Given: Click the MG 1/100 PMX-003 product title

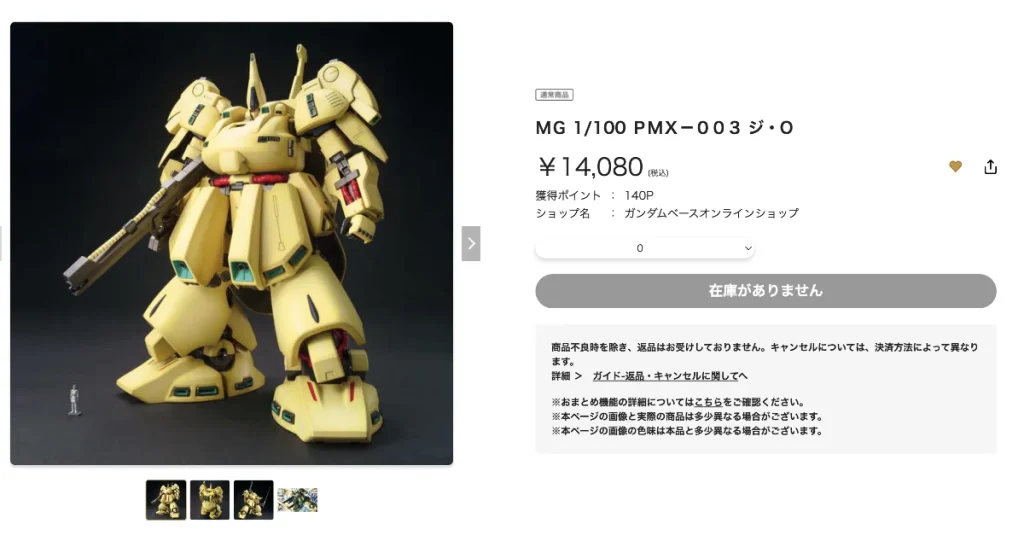Looking at the screenshot, I should [x=664, y=127].
